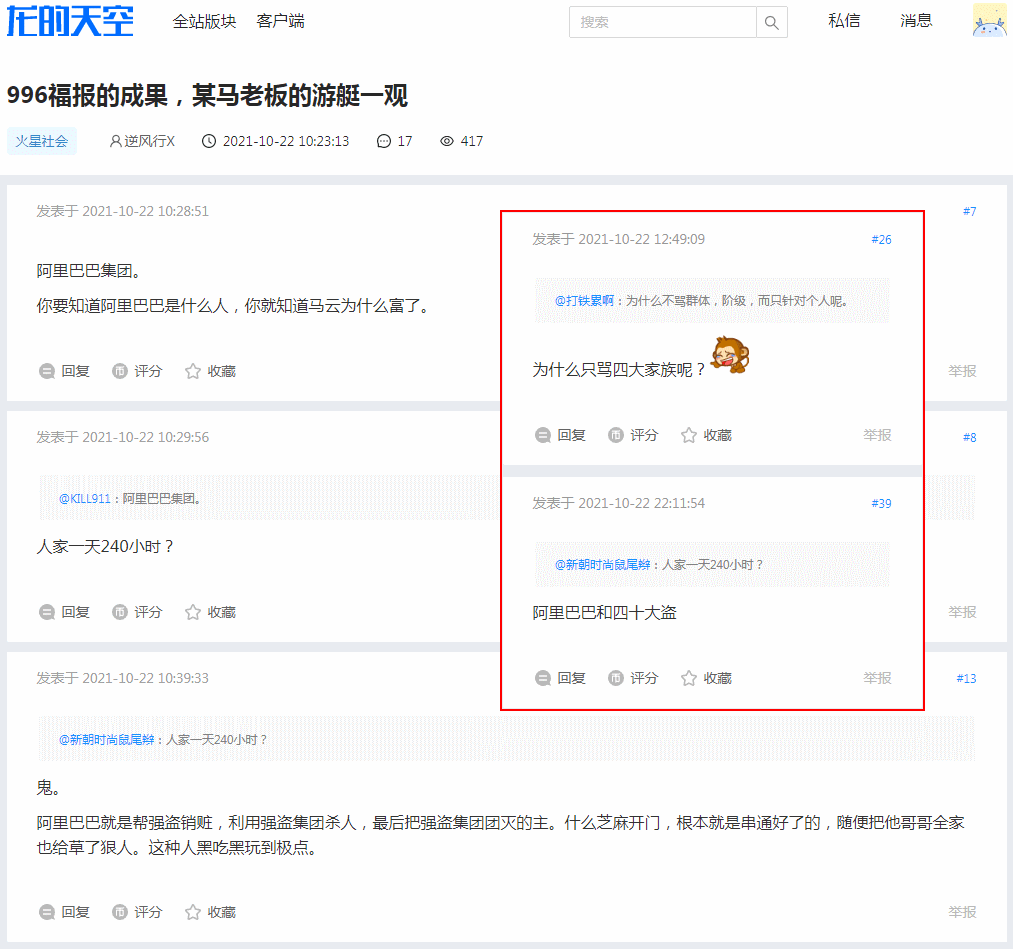Open post number #26 link
The height and width of the screenshot is (949, 1013).
tap(881, 240)
